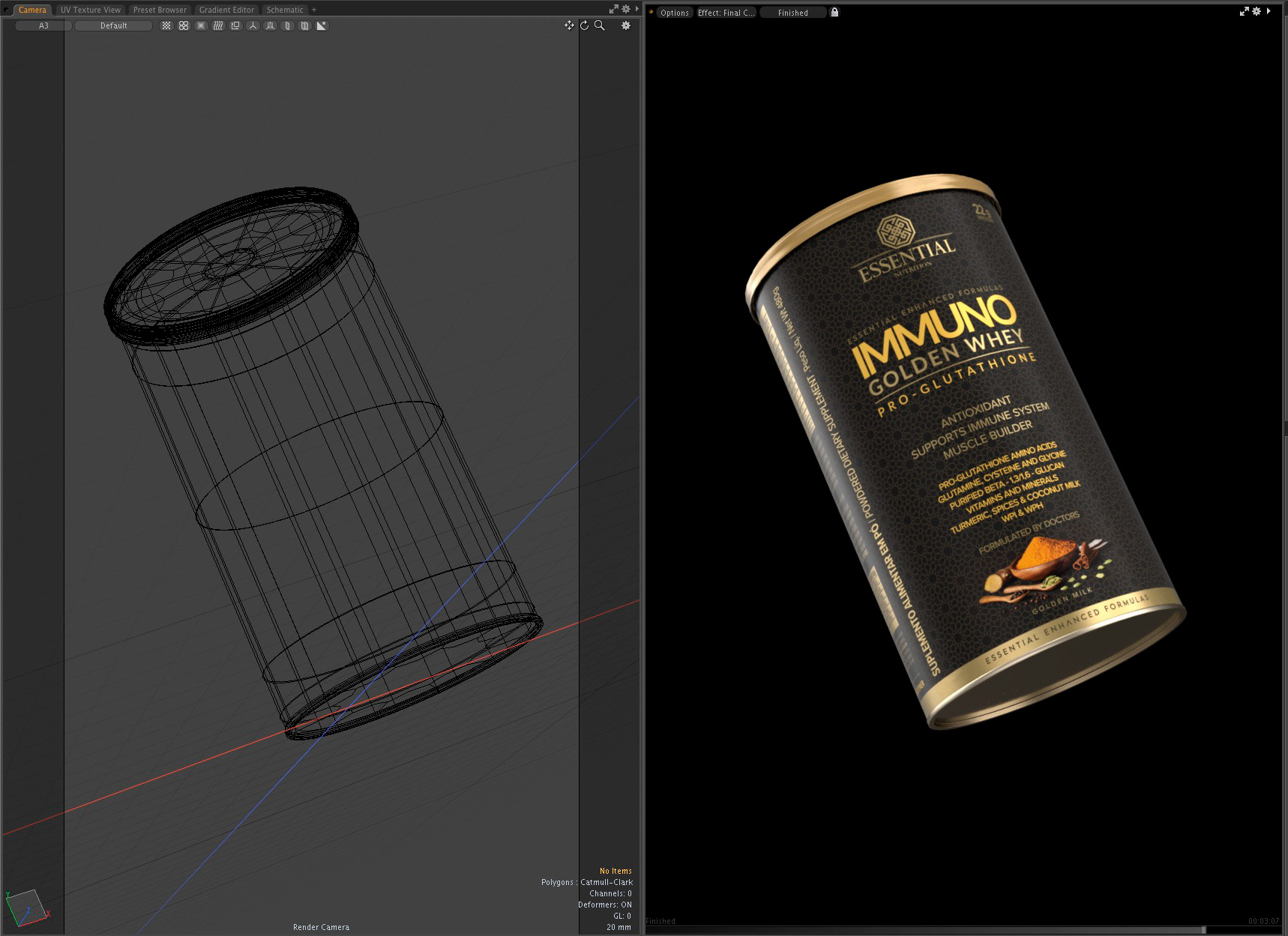The height and width of the screenshot is (936, 1288).
Task: Click the double curved panel icon
Action: tap(304, 25)
